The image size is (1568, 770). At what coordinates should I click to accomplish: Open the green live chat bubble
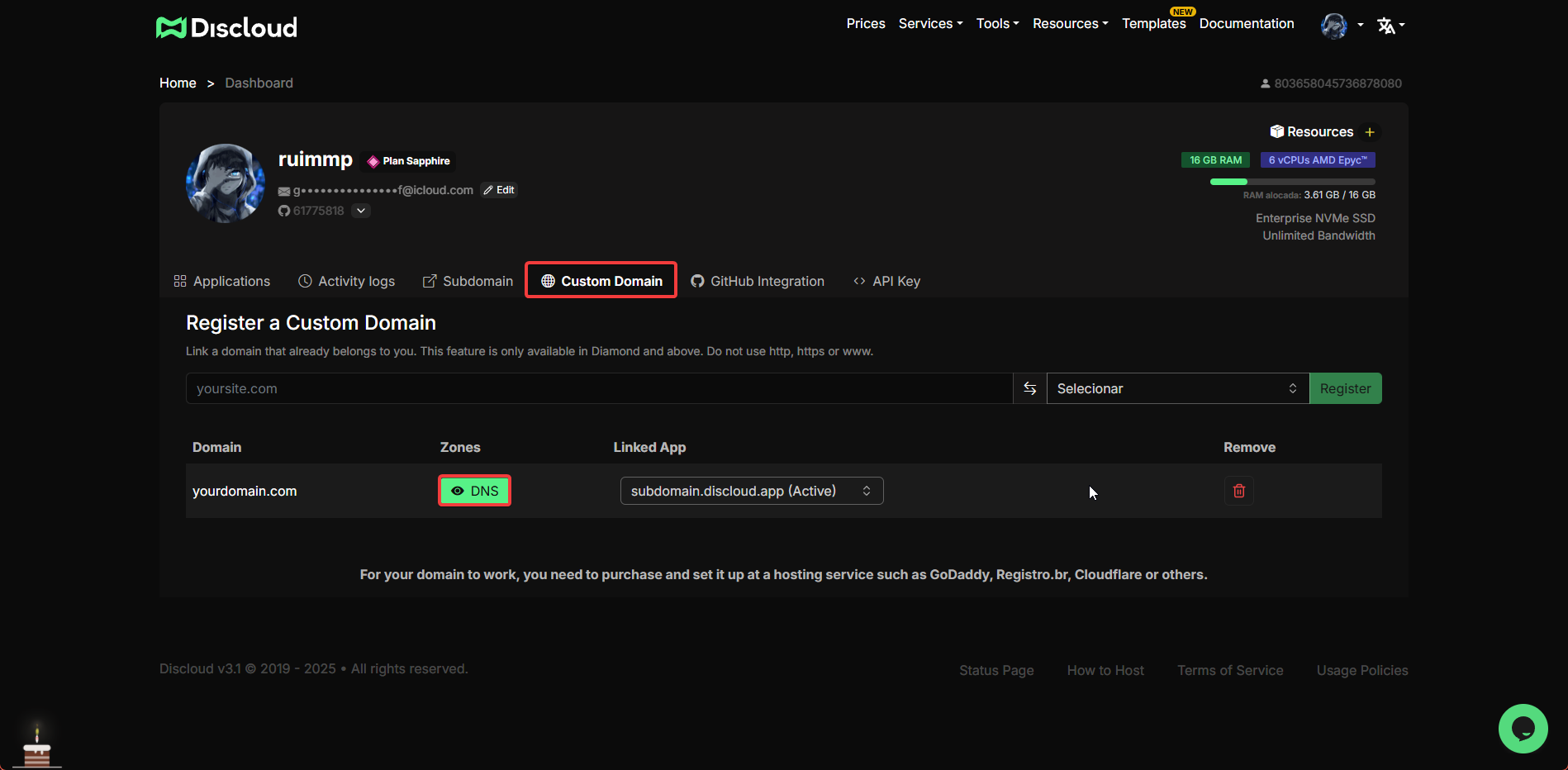click(x=1523, y=728)
